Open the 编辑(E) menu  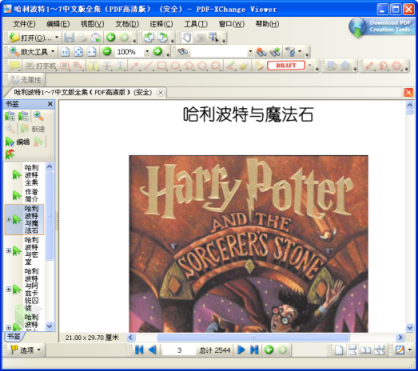click(x=58, y=24)
